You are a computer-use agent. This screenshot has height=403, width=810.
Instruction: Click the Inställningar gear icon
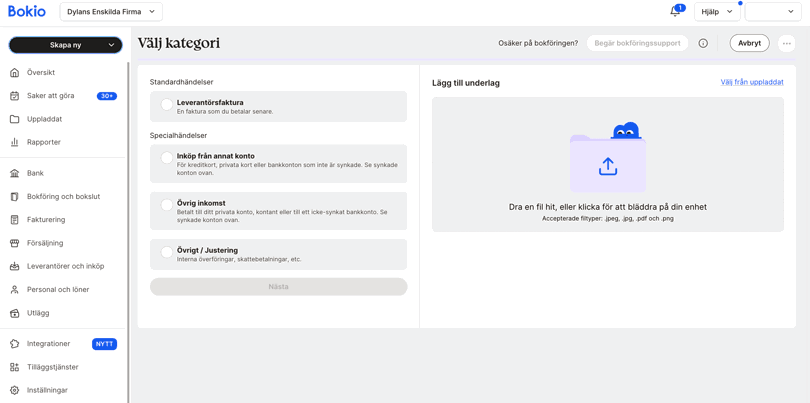(15, 390)
